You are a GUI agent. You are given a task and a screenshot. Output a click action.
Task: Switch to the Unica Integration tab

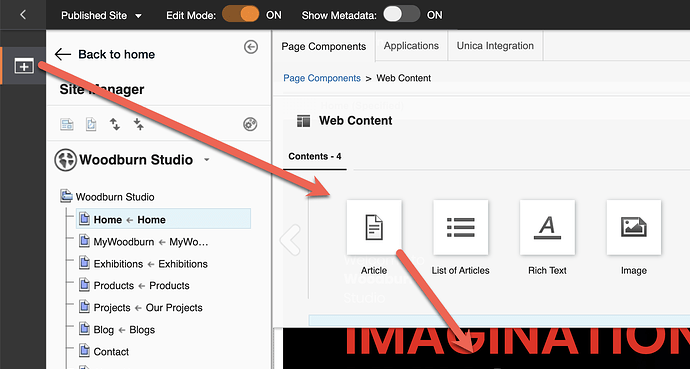tap(495, 46)
